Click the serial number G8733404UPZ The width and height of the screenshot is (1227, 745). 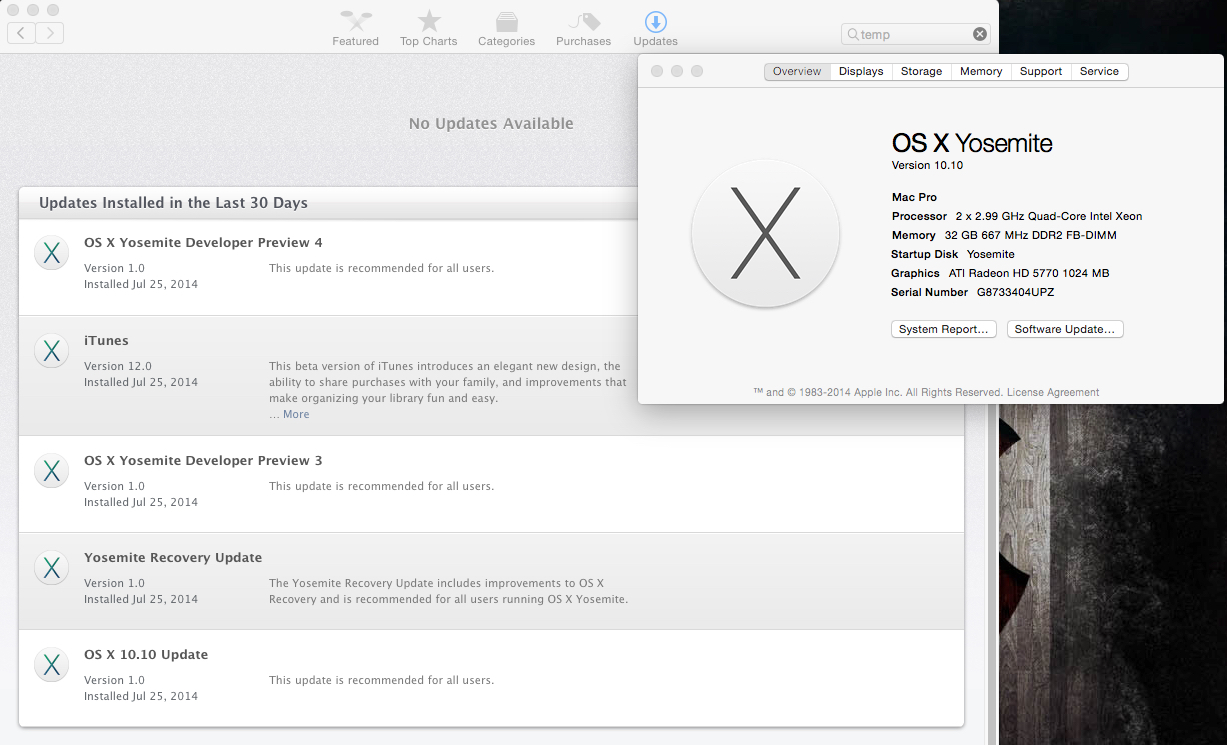(x=1015, y=292)
